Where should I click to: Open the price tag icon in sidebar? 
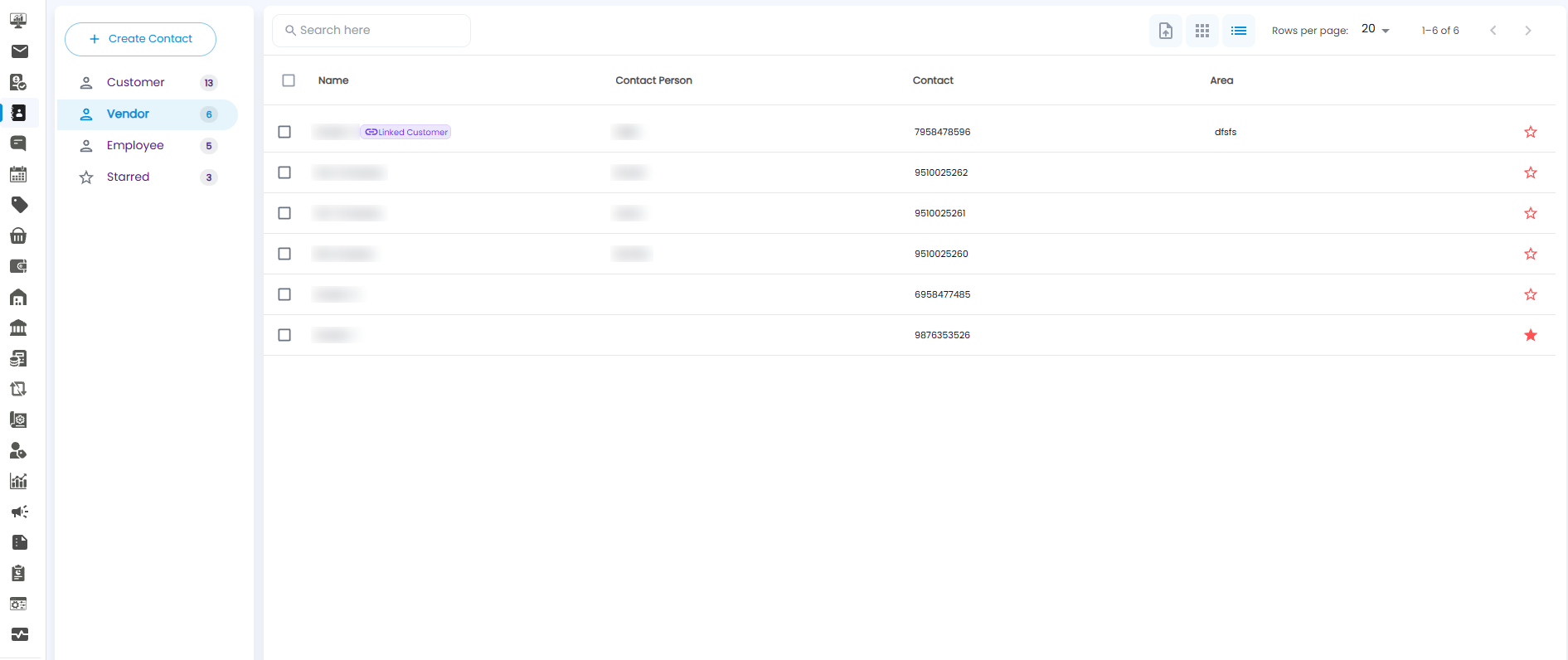(x=18, y=205)
